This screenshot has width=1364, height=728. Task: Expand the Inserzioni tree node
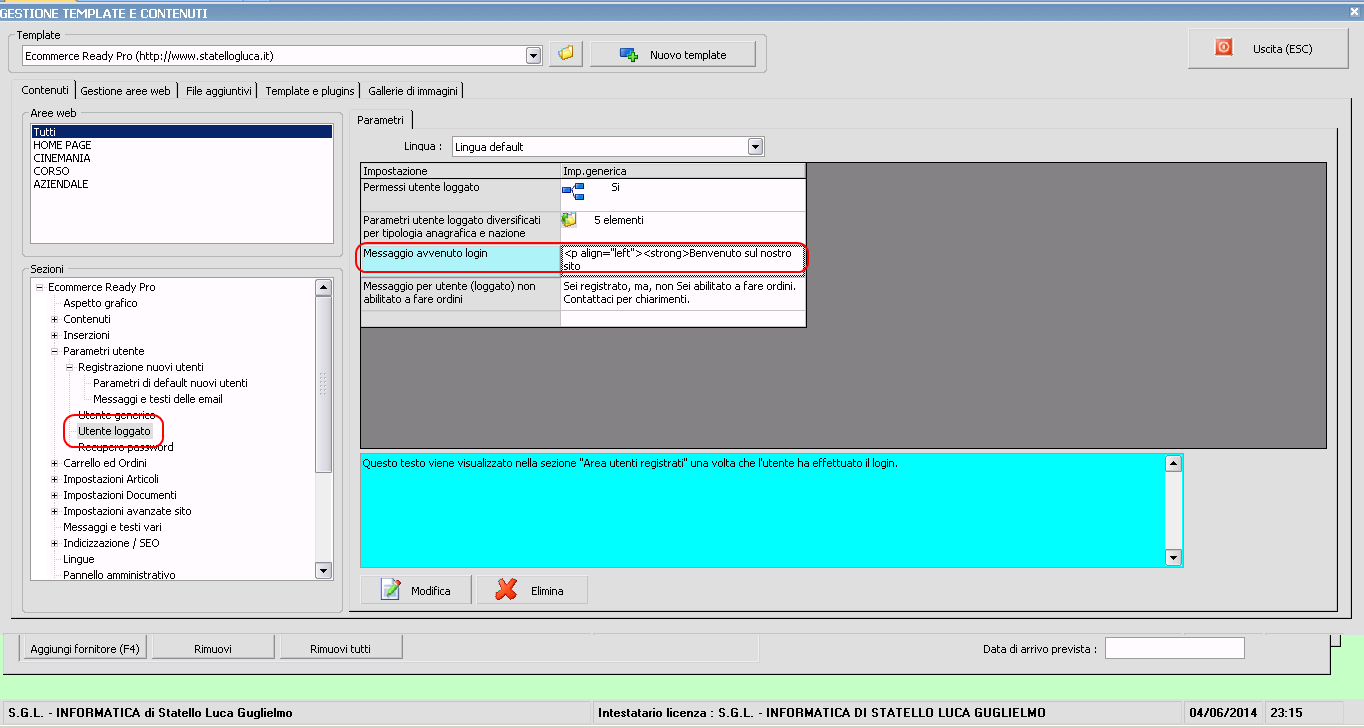coord(55,335)
